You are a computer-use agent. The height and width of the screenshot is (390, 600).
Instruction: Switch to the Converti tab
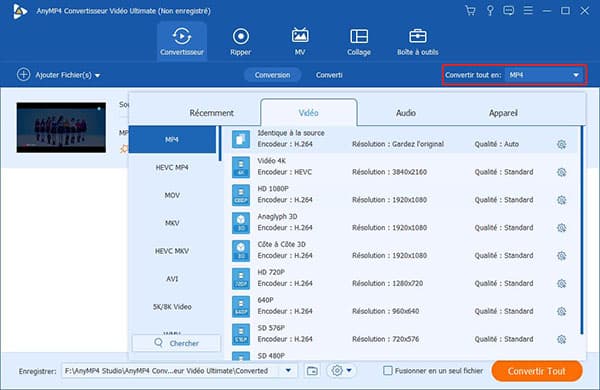point(329,75)
